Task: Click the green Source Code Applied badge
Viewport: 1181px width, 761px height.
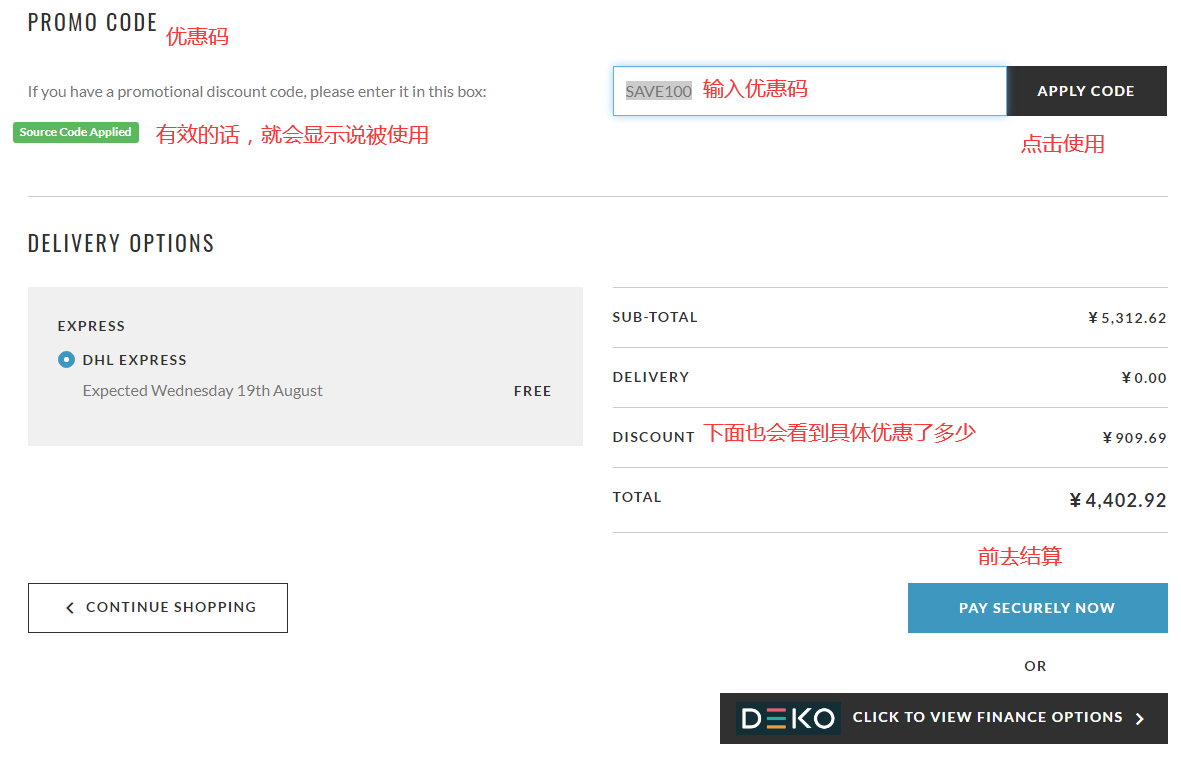Action: tap(76, 132)
